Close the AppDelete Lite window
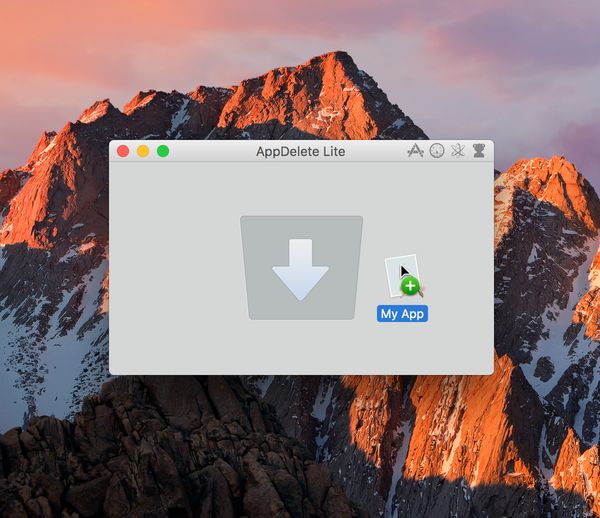The image size is (600, 518). click(x=123, y=151)
